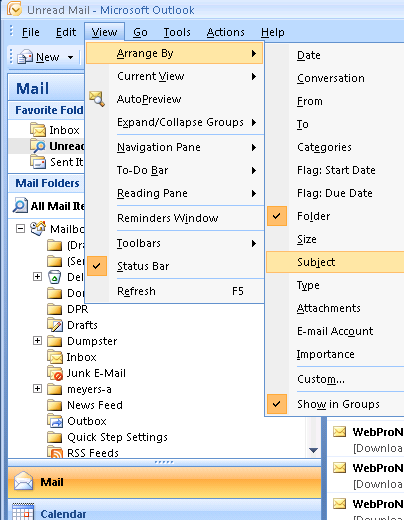Screen dimensions: 404x520
Task: Open the Go menu
Action: pos(140,32)
